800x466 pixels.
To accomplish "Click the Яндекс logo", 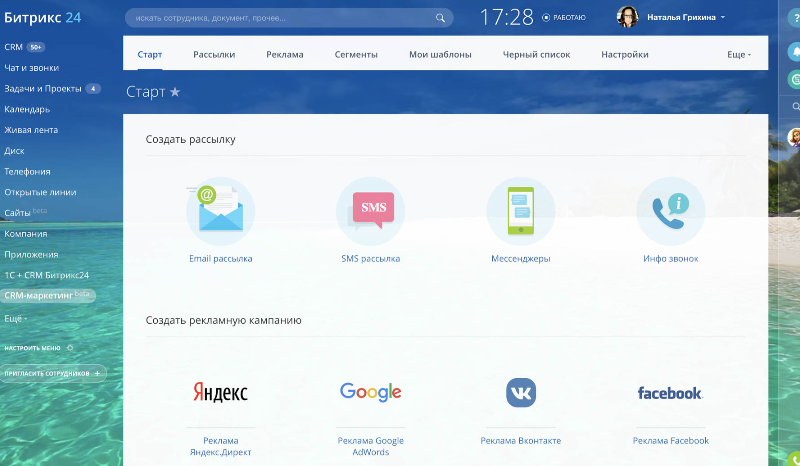I will [x=220, y=392].
